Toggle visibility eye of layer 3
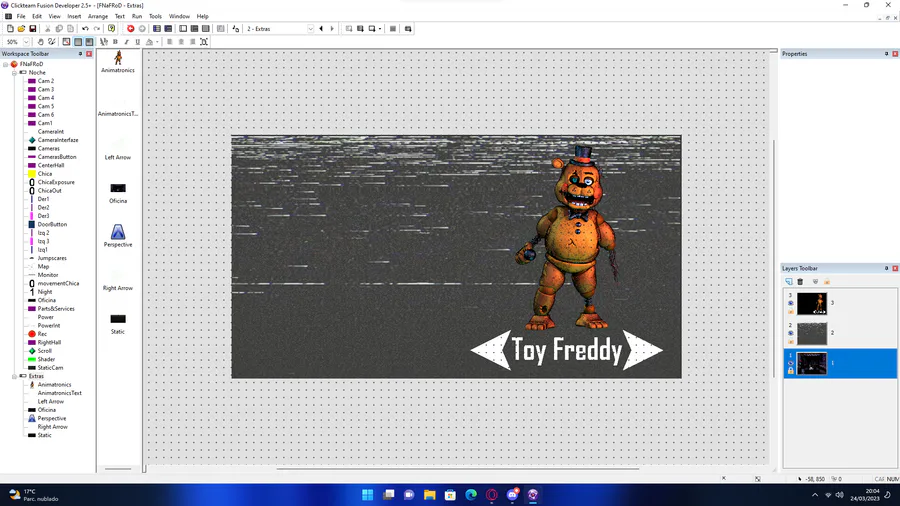This screenshot has width=900, height=506. 790,303
